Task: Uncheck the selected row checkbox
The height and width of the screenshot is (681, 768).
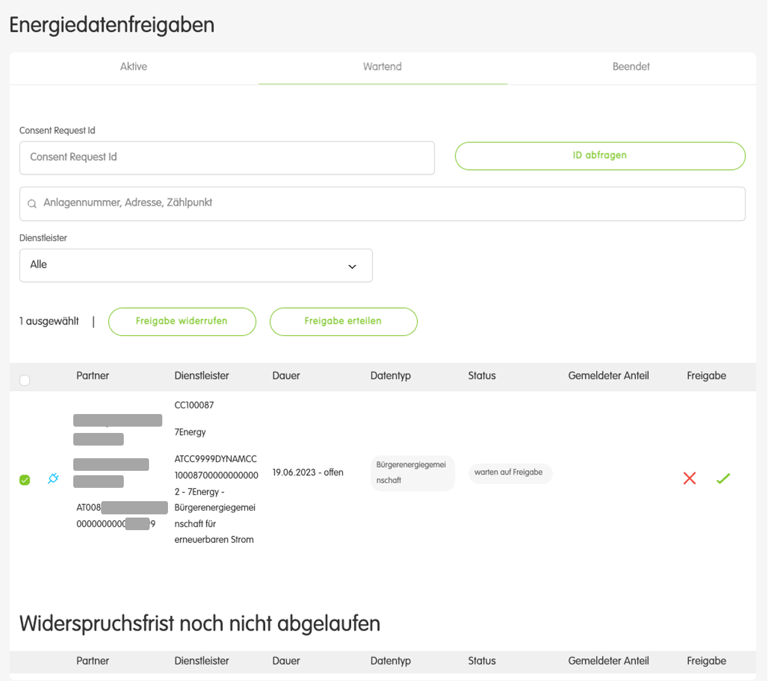Action: pos(25,480)
